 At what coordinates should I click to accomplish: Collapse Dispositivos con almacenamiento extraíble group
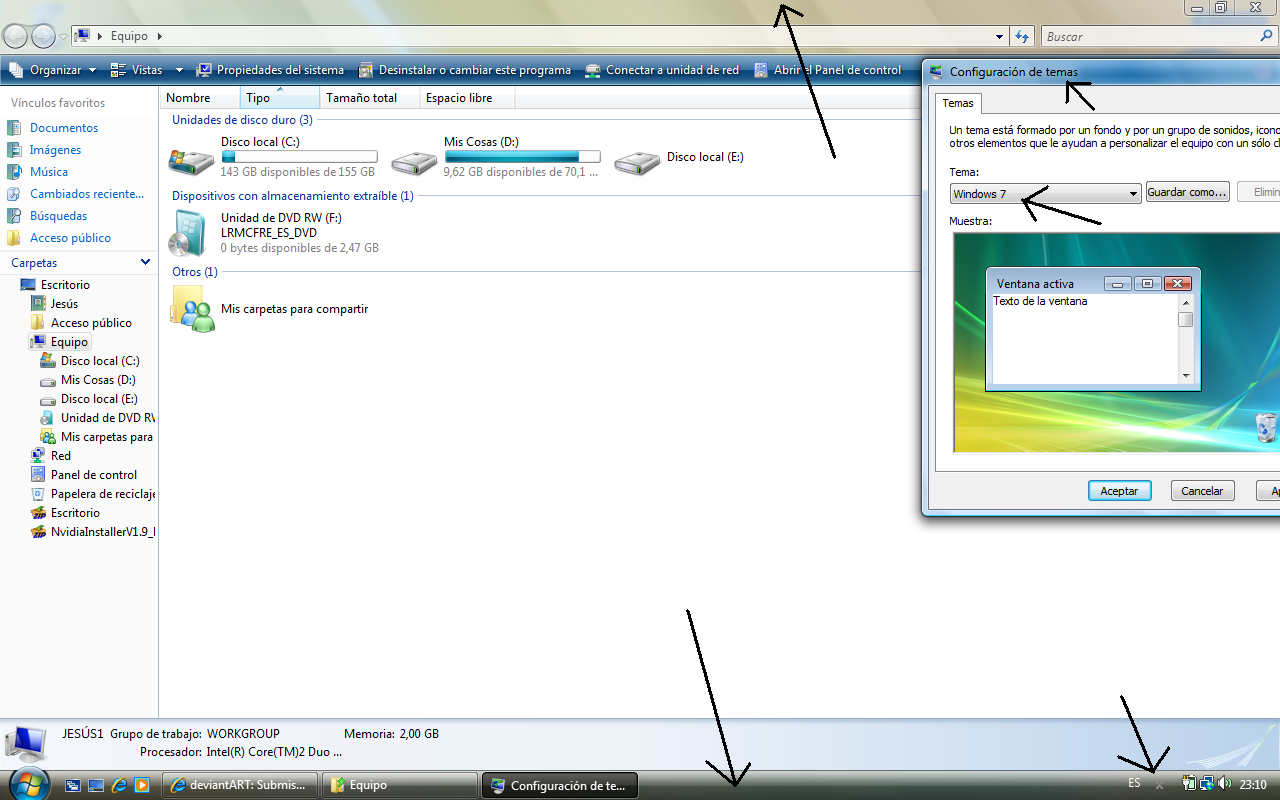pos(292,196)
